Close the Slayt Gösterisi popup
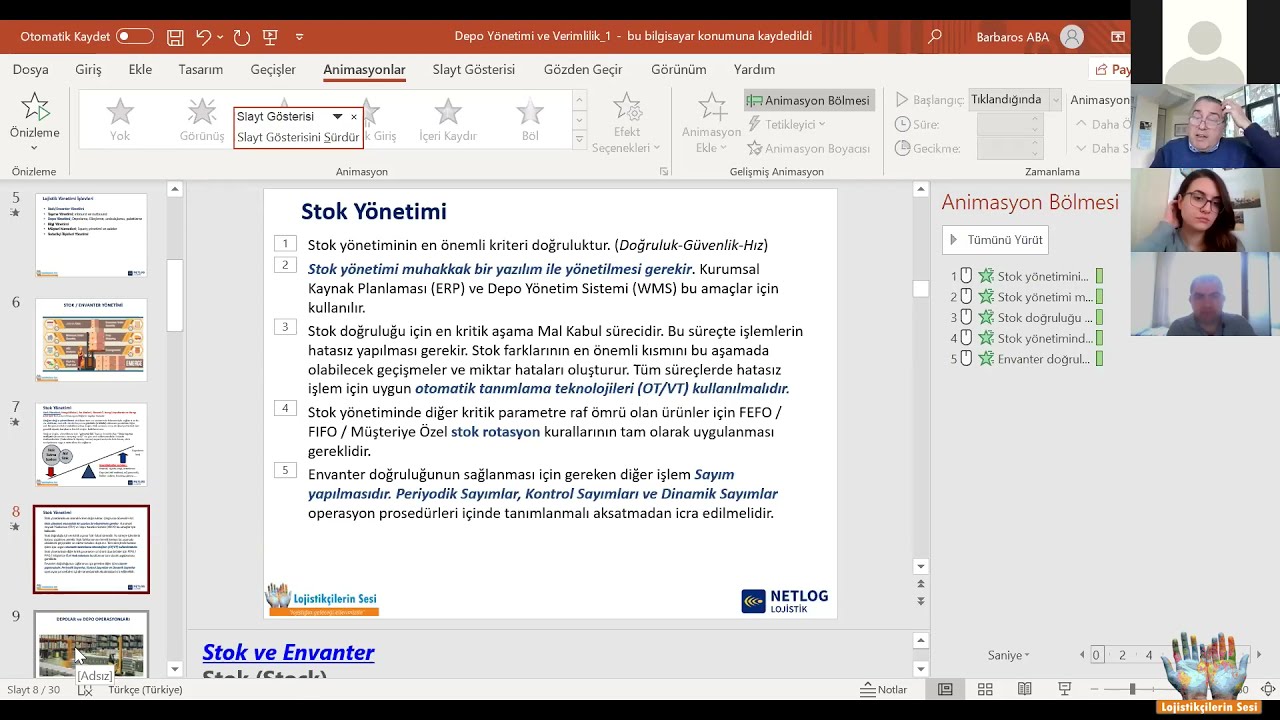The width and height of the screenshot is (1280, 720). 353,117
